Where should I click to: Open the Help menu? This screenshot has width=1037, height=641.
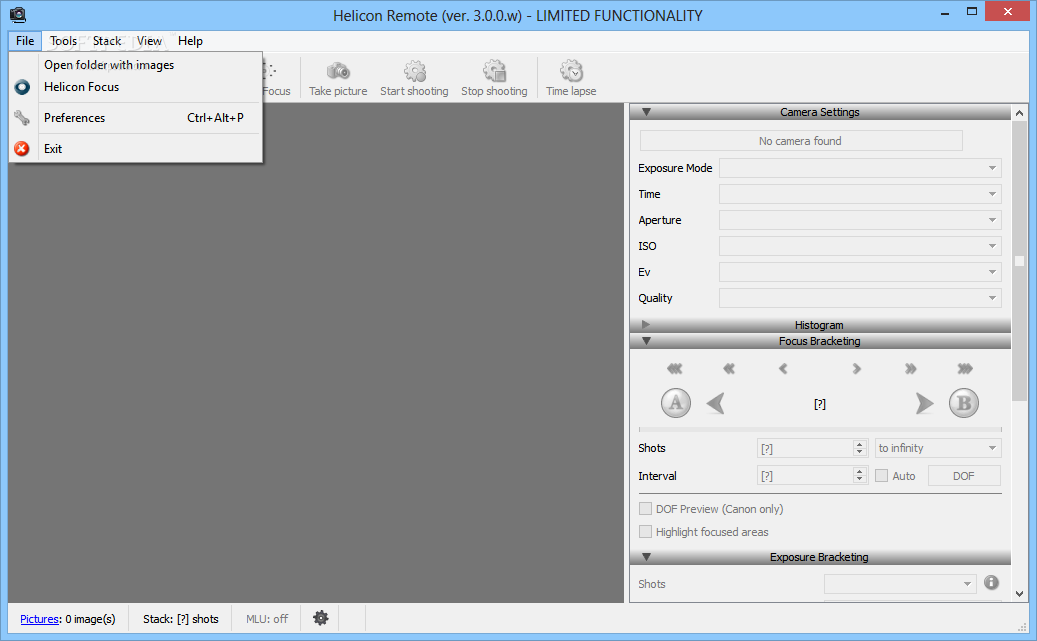click(x=190, y=41)
